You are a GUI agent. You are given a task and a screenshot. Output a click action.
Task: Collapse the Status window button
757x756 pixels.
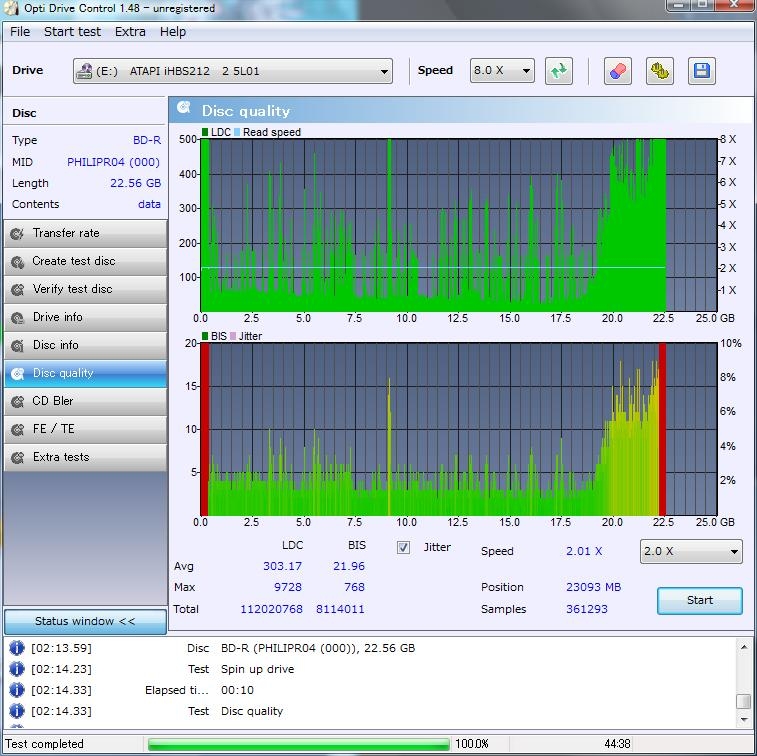[x=85, y=621]
